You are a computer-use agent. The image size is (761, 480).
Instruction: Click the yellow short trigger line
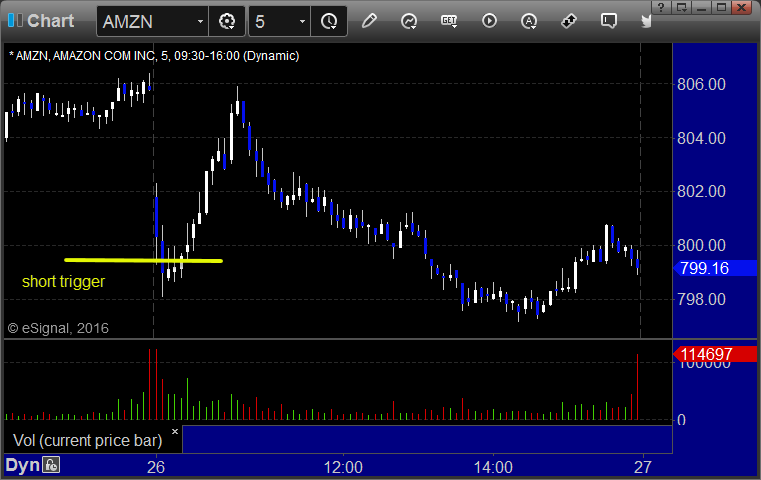[x=143, y=261]
